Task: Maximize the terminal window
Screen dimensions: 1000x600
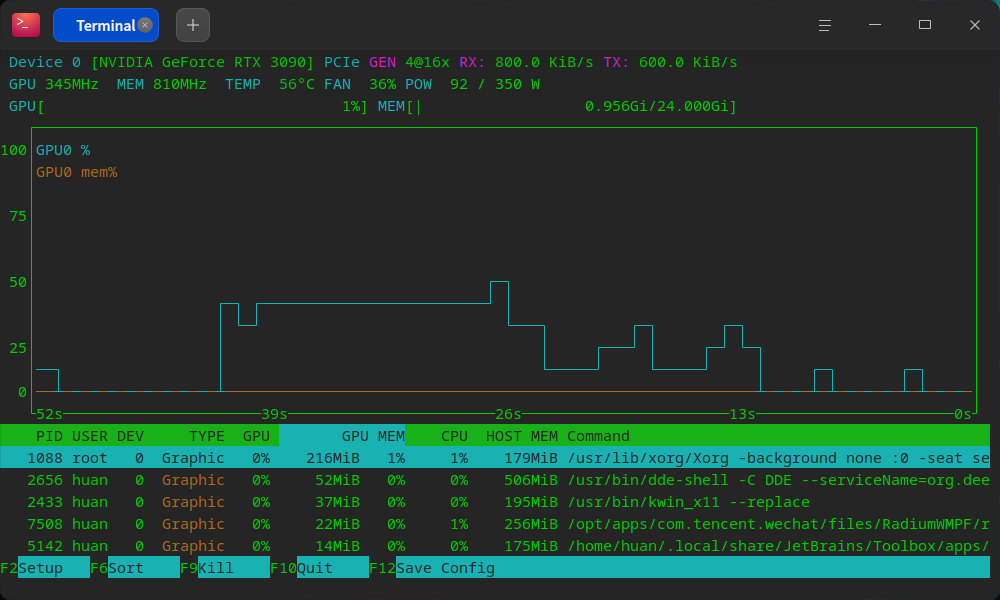Action: (925, 25)
